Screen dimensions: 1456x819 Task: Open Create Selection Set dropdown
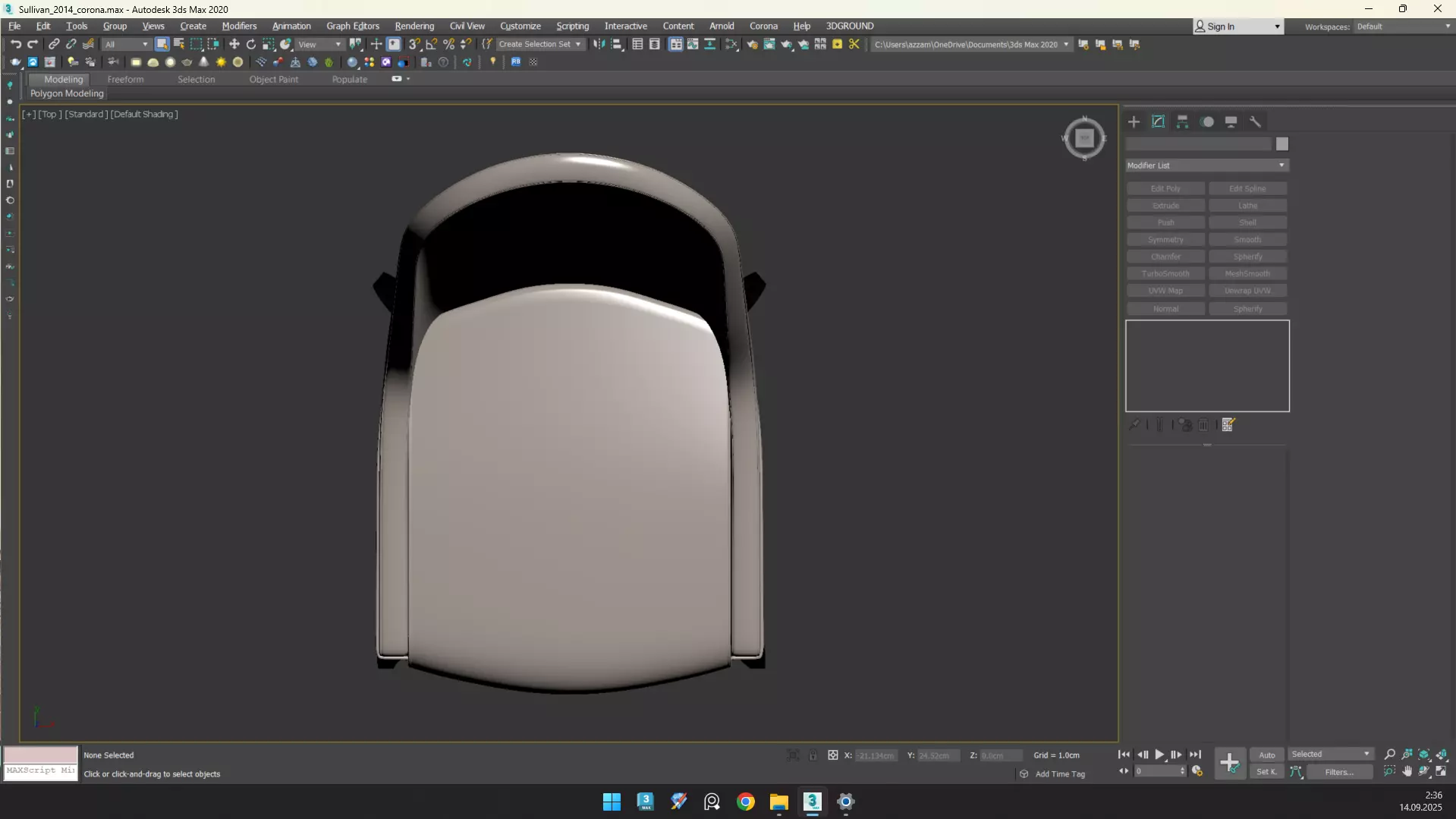pyautogui.click(x=539, y=44)
